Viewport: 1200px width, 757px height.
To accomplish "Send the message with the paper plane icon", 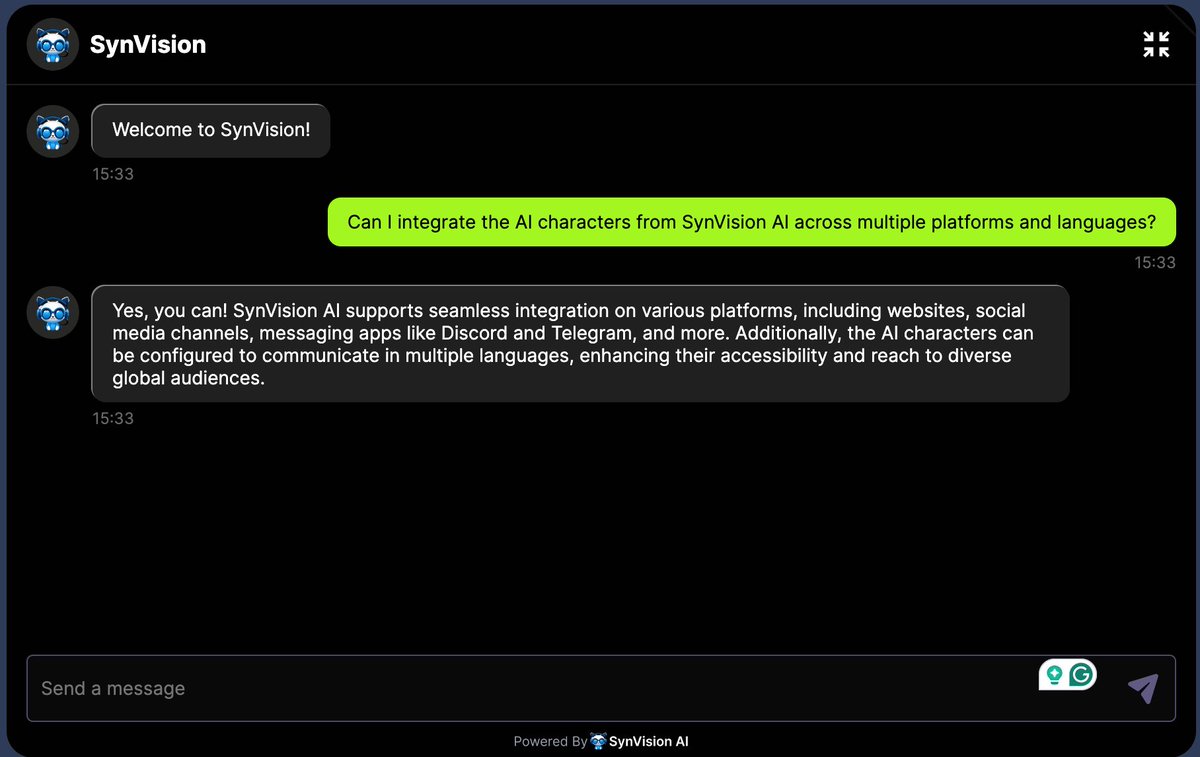I will tap(1143, 688).
